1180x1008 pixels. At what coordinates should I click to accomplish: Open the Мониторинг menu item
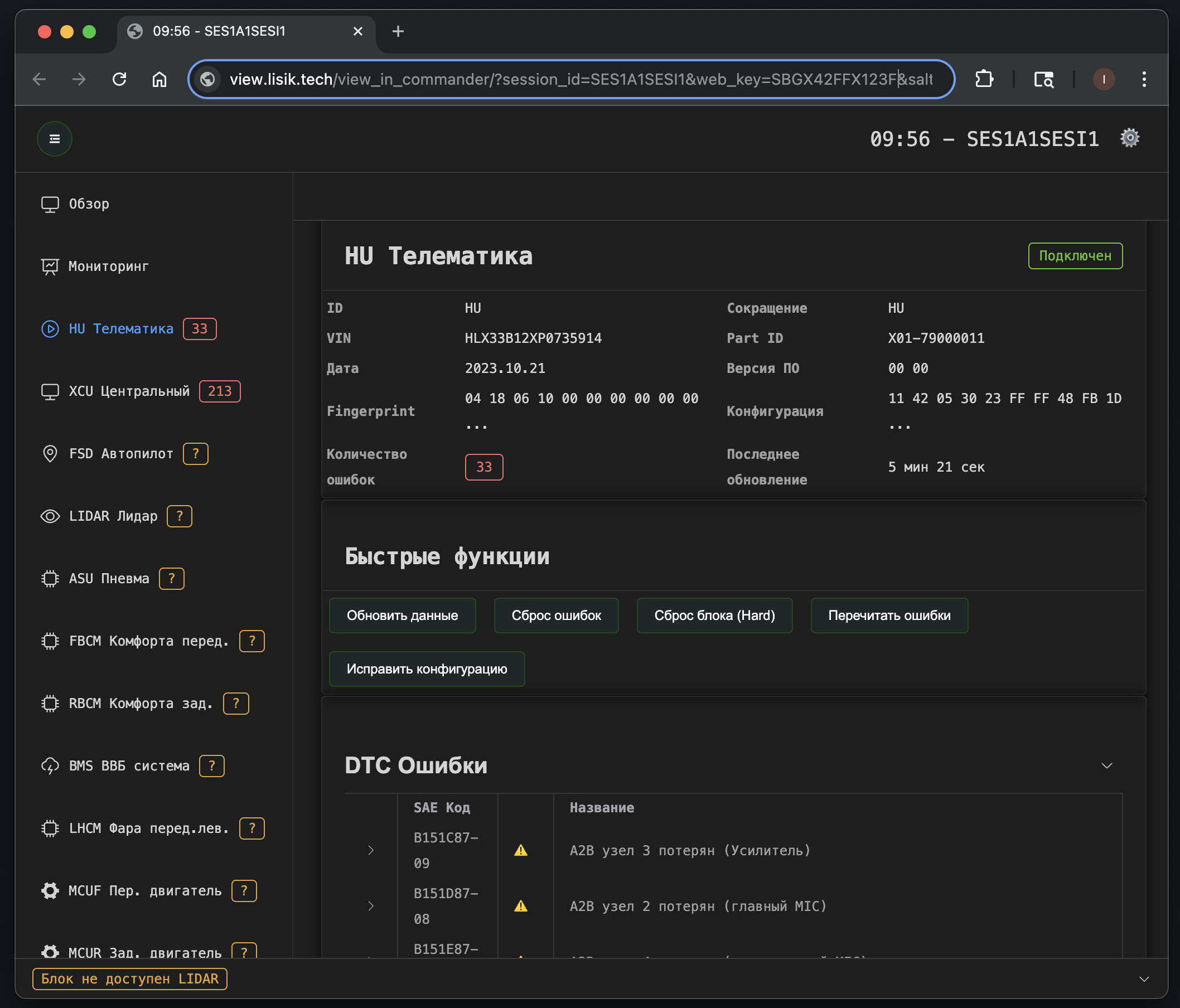click(x=108, y=266)
